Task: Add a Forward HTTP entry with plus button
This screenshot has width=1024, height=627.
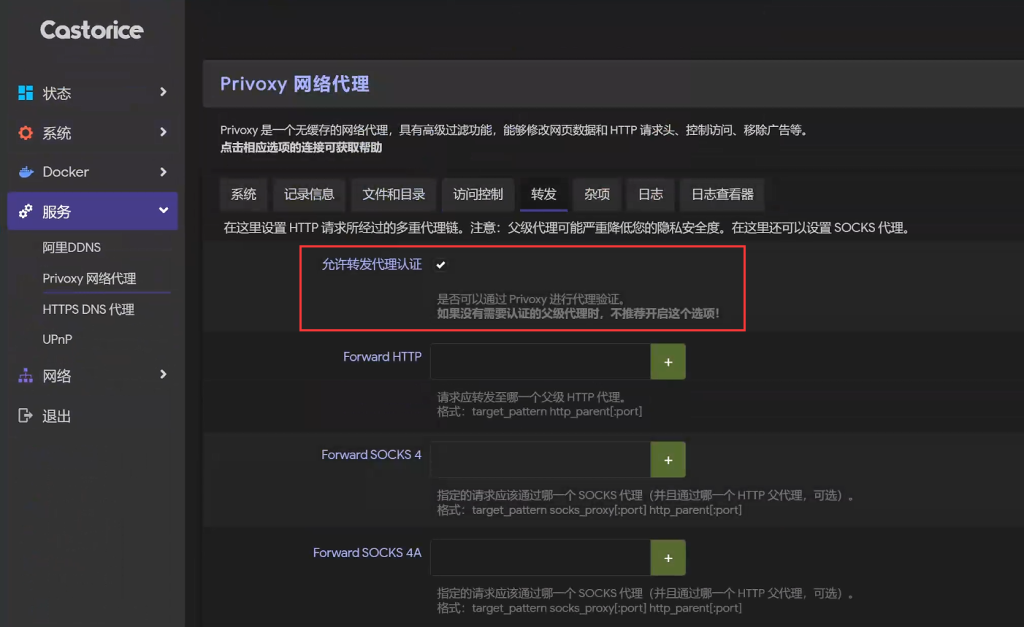Action: coord(668,362)
